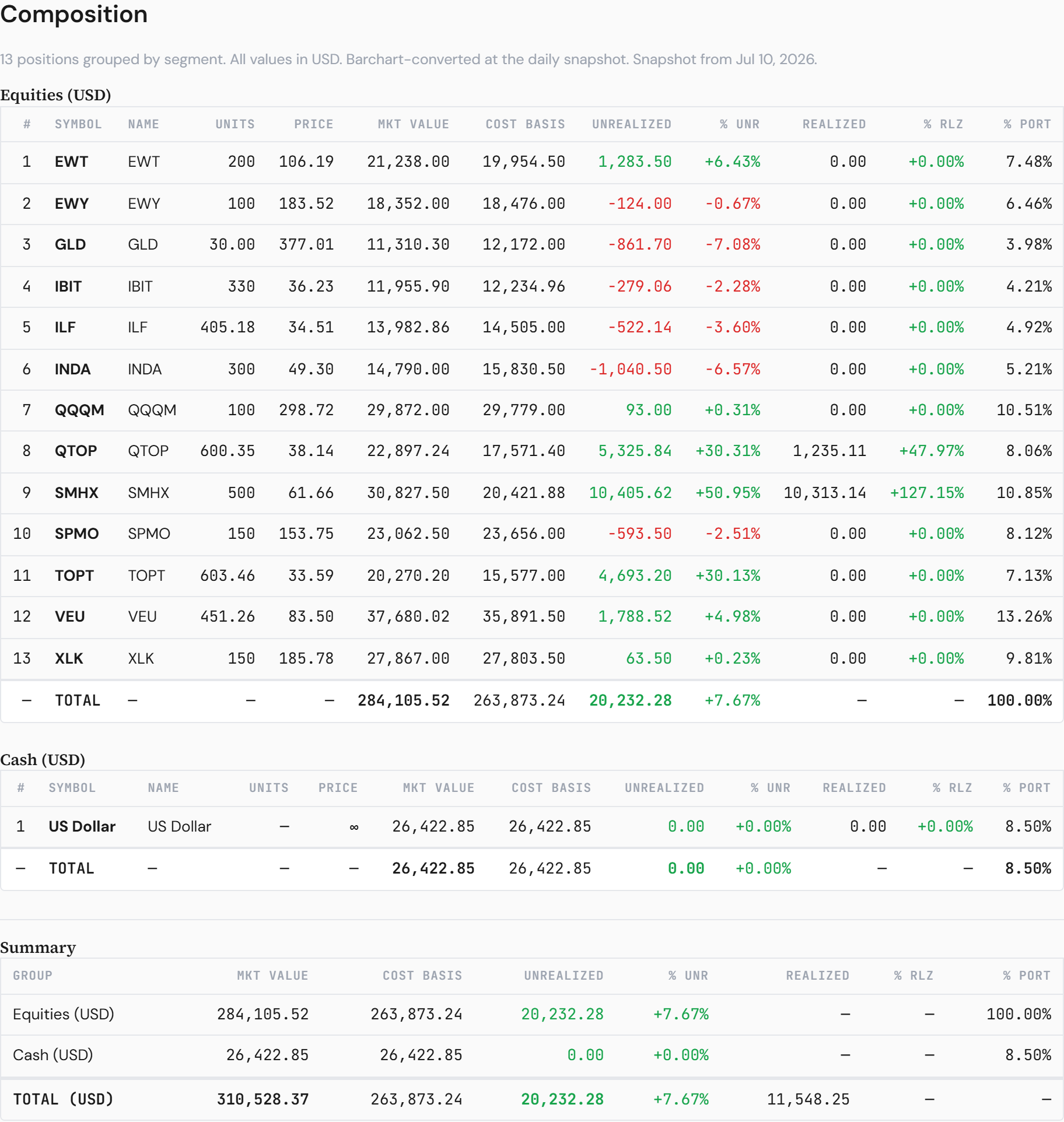Click ILF units 405.18

[228, 327]
